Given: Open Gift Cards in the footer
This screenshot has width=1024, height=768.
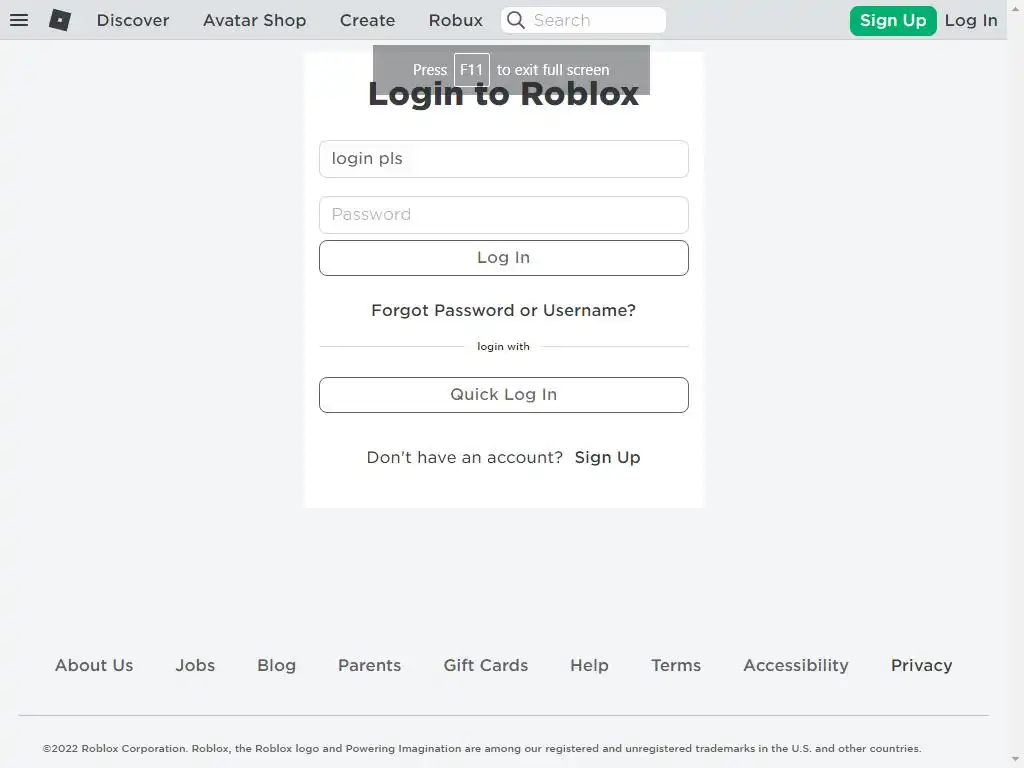Looking at the screenshot, I should point(485,665).
